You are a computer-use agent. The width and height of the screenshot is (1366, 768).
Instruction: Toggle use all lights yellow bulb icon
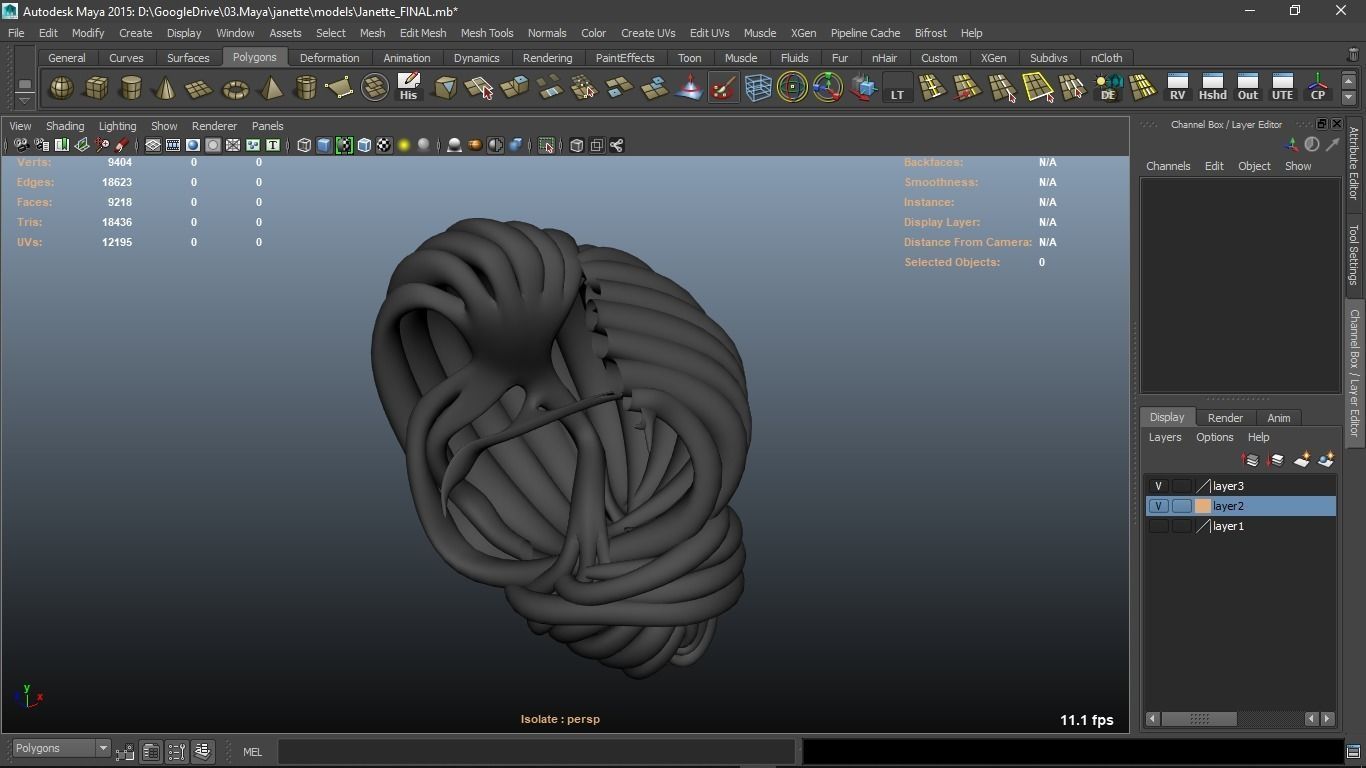404,146
